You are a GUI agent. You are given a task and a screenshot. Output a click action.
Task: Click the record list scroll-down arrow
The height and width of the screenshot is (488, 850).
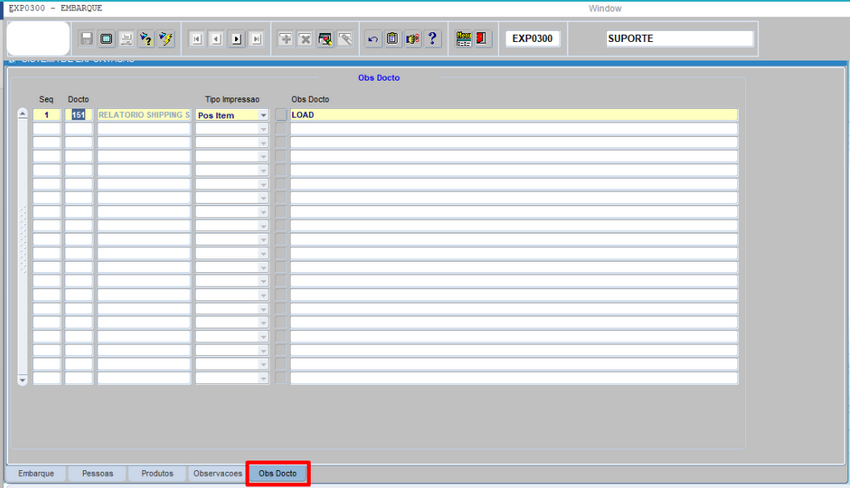point(23,380)
